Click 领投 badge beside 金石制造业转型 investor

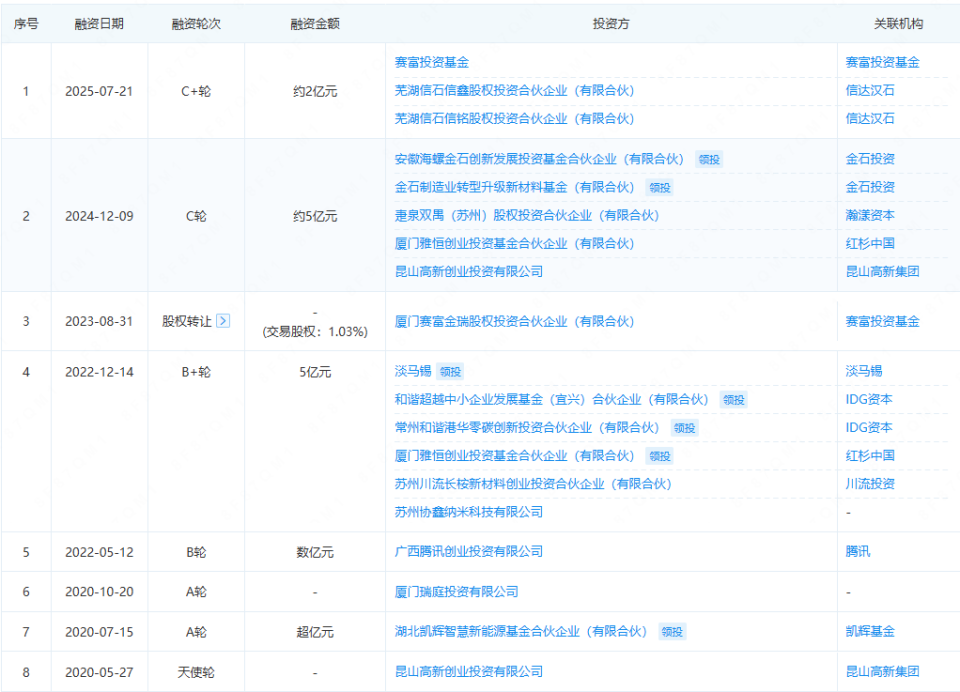pyautogui.click(x=660, y=188)
